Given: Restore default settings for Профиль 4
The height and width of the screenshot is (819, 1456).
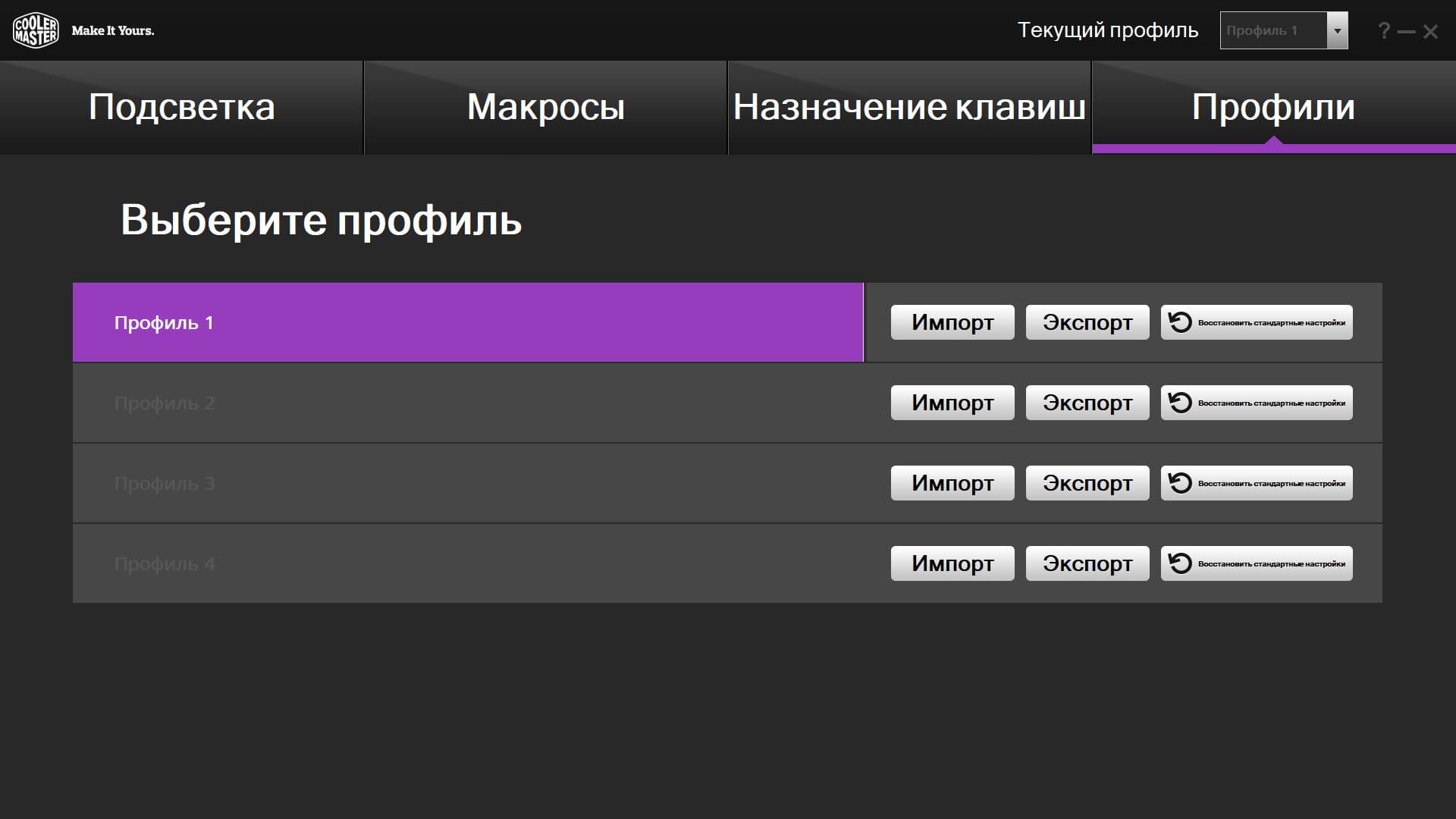Looking at the screenshot, I should coord(1256,563).
